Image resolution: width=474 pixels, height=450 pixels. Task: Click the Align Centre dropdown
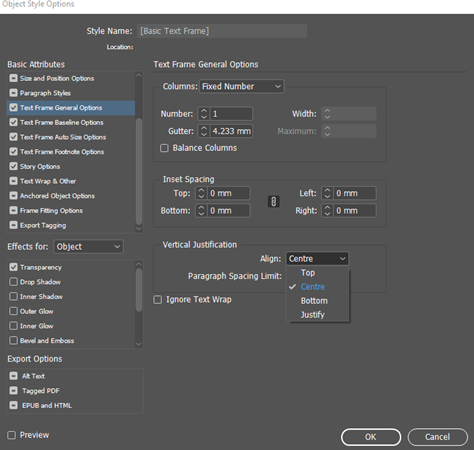pos(317,259)
